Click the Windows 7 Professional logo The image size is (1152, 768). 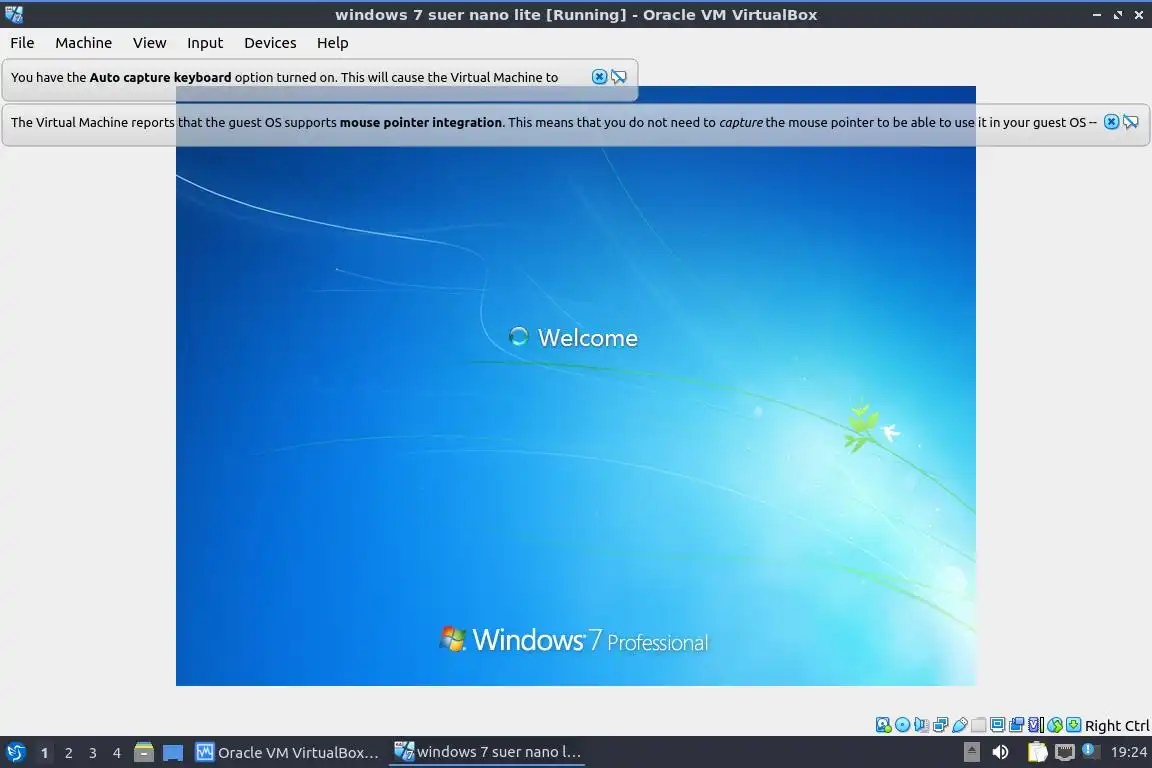(574, 640)
